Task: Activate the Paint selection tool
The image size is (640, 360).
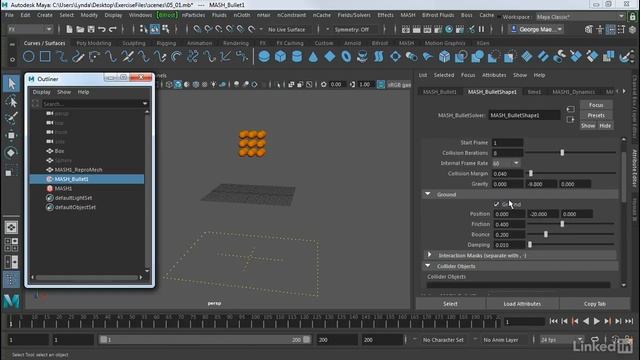Action: tap(11, 118)
